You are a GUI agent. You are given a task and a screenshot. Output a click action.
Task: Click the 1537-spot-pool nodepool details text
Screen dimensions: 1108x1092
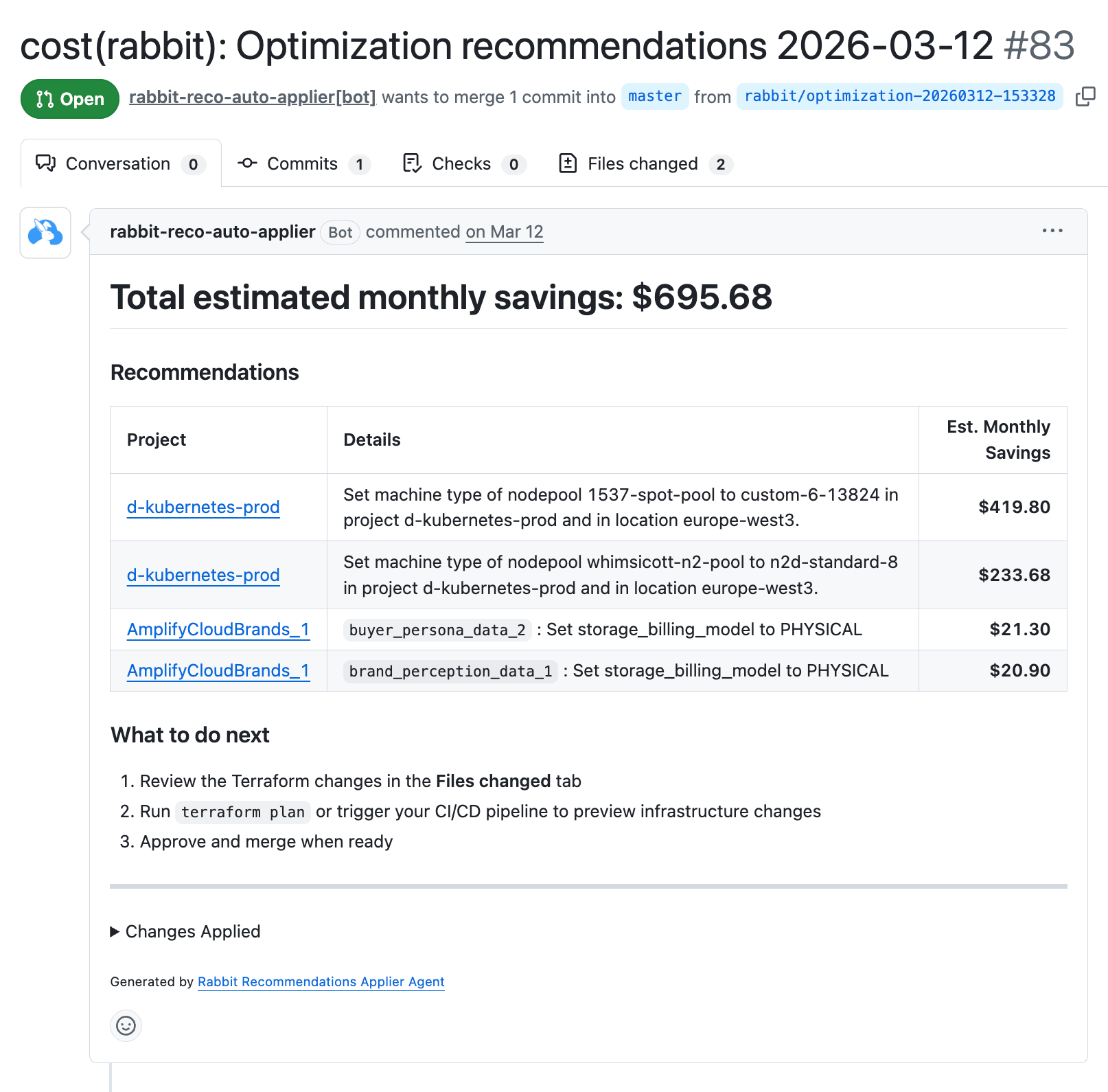[x=621, y=507]
